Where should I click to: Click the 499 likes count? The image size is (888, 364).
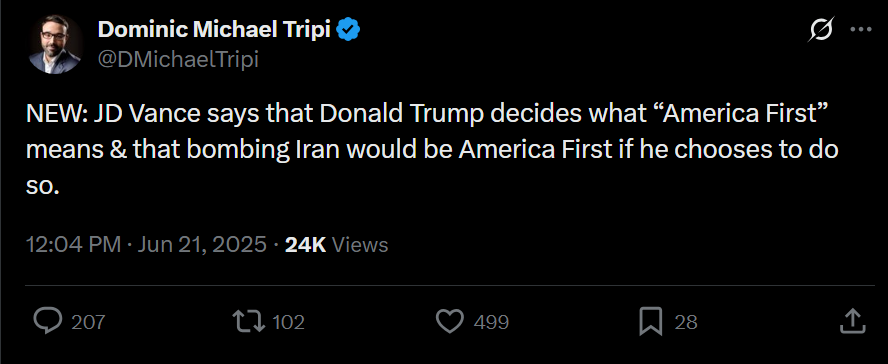coord(491,322)
